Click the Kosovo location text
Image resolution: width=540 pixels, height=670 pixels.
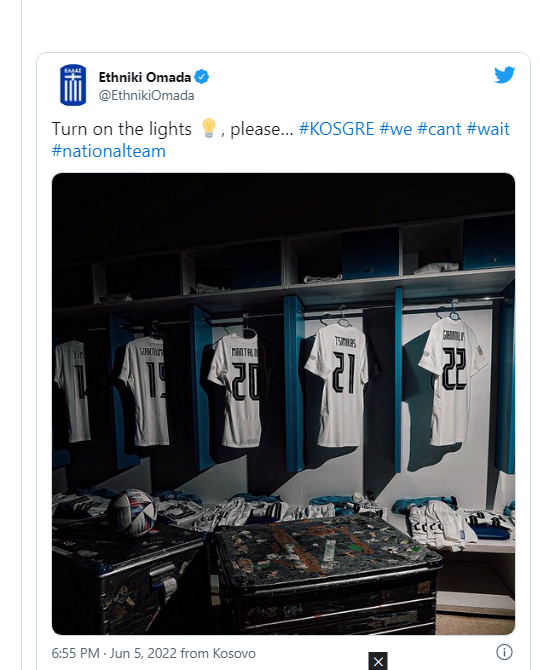pos(234,653)
